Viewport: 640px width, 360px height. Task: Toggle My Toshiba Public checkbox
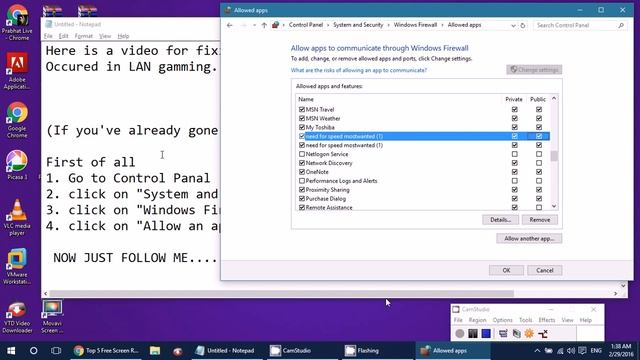click(x=539, y=127)
